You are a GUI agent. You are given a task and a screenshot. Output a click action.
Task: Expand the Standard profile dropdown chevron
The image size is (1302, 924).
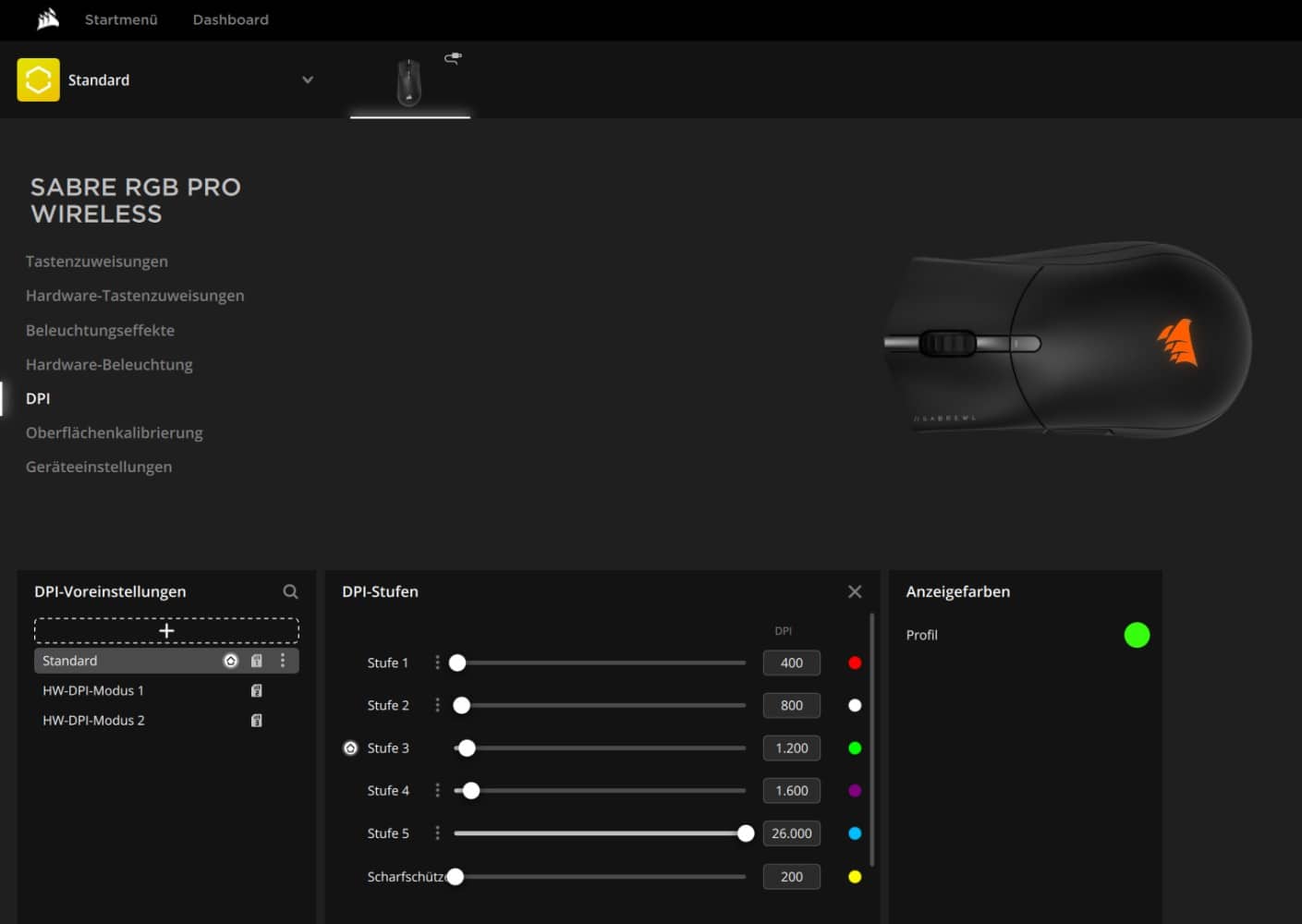(x=308, y=79)
